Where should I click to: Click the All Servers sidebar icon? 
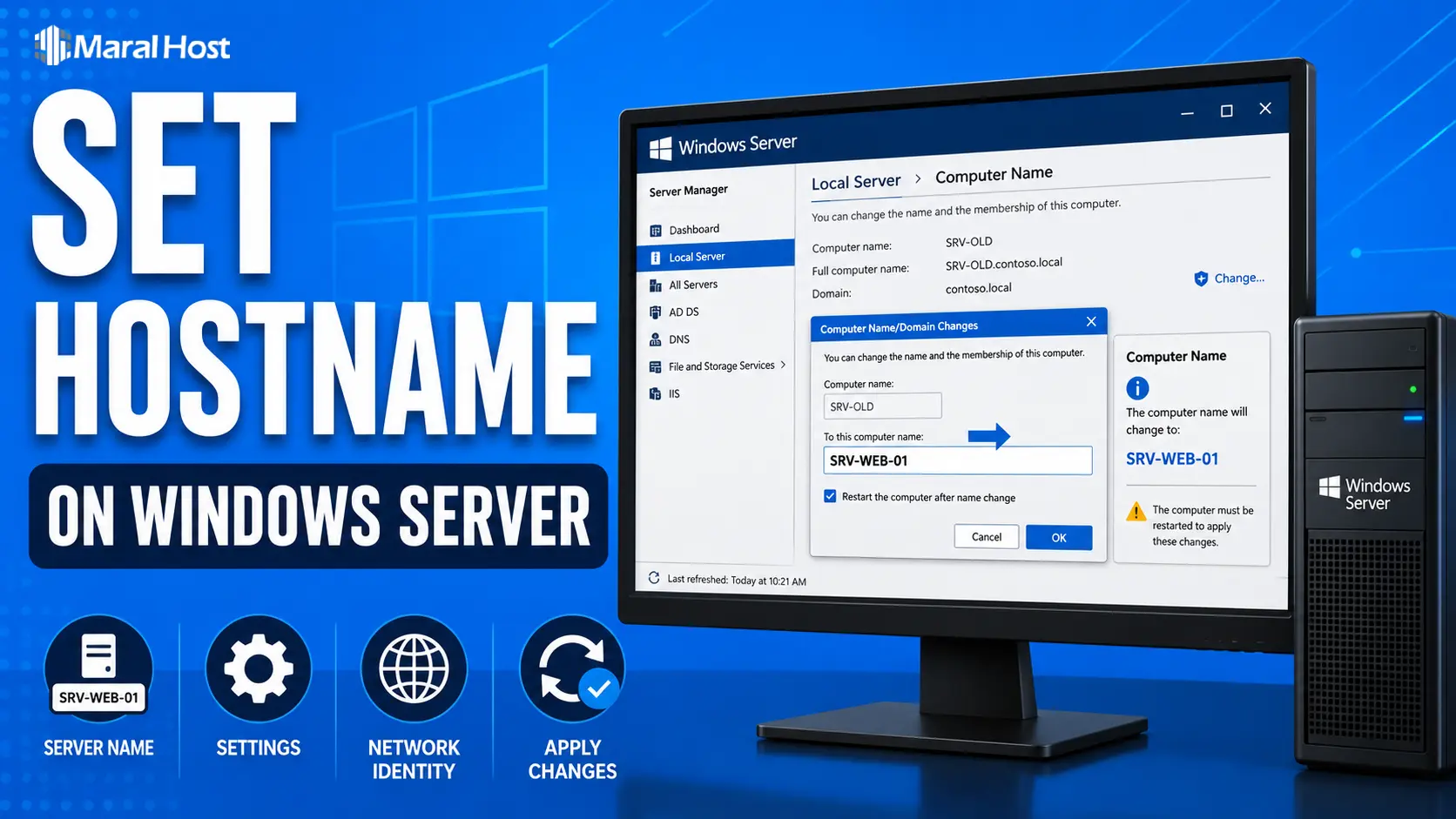(656, 285)
